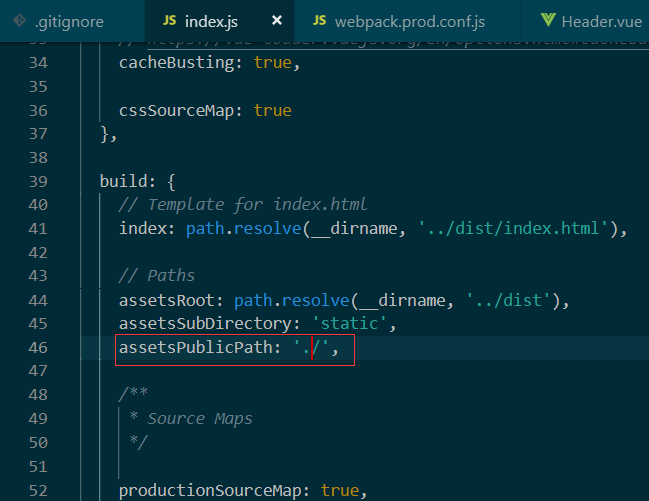This screenshot has height=501, width=649.
Task: Click the git icon on .gitignore tab
Action: (19, 20)
